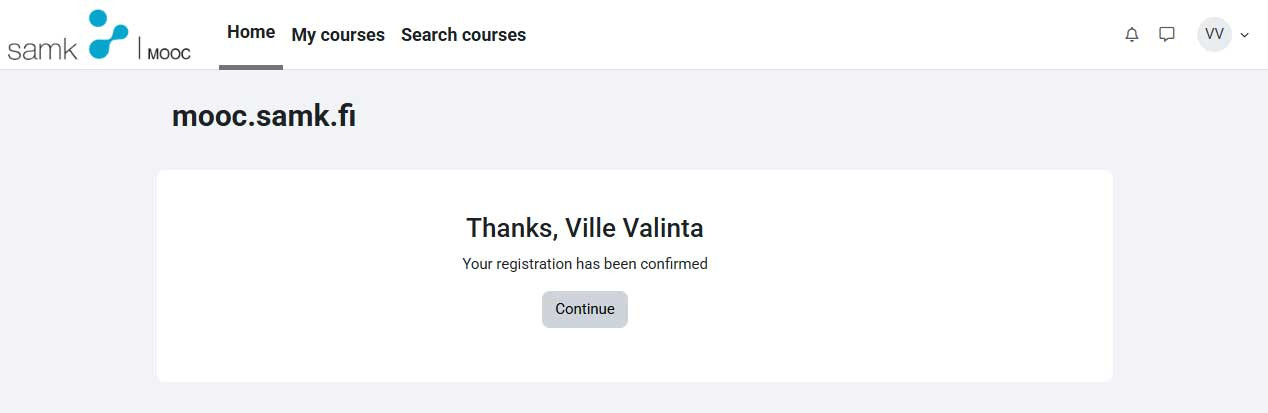The height and width of the screenshot is (413, 1268).
Task: Click the "Thanks, Ville Valinta" heading
Action: click(585, 228)
